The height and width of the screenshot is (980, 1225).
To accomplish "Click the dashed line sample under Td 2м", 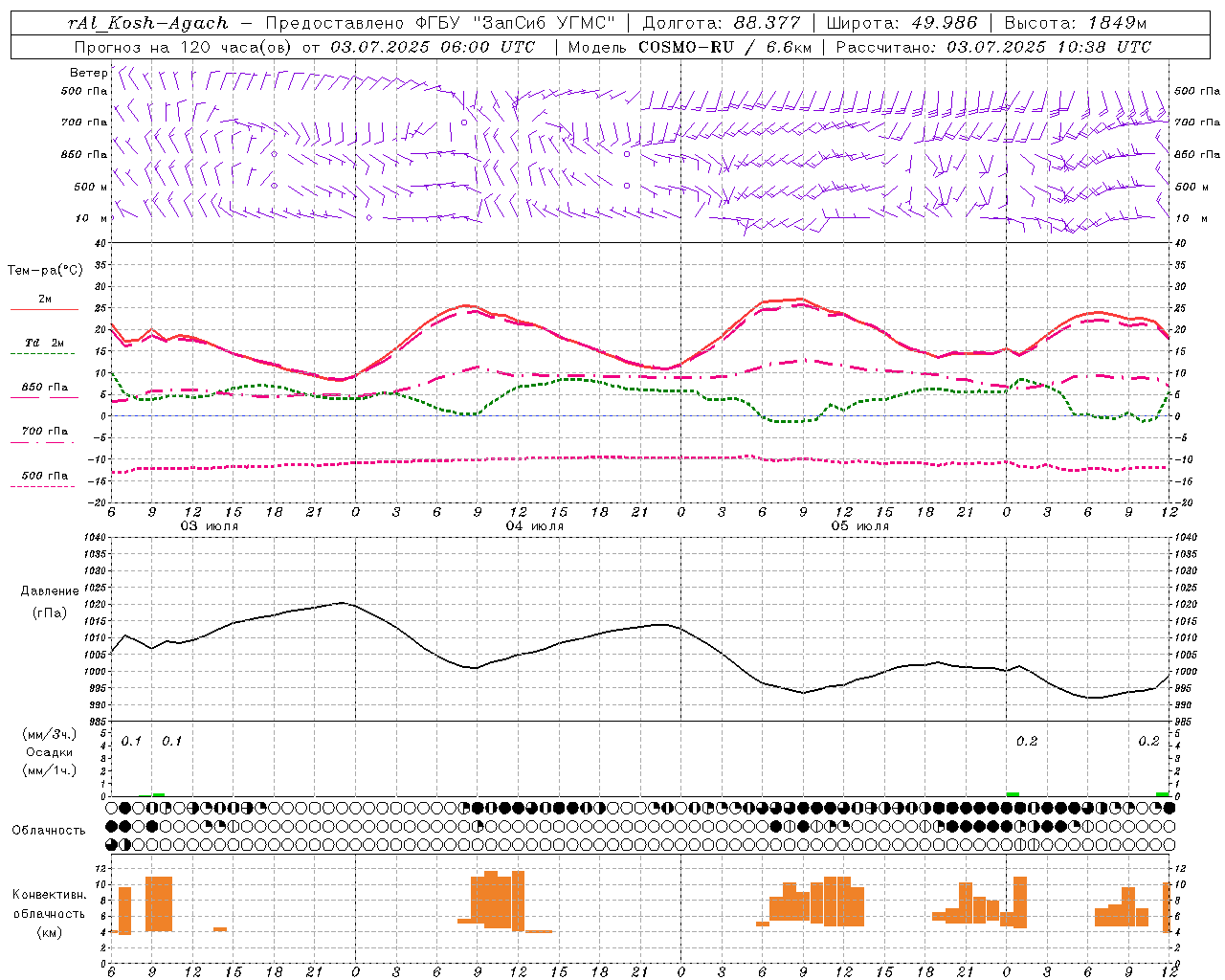I will [42, 354].
